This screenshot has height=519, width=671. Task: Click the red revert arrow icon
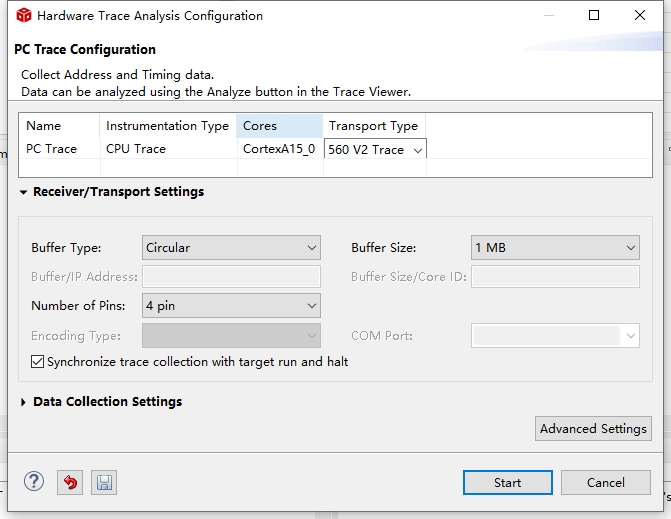pyautogui.click(x=69, y=483)
